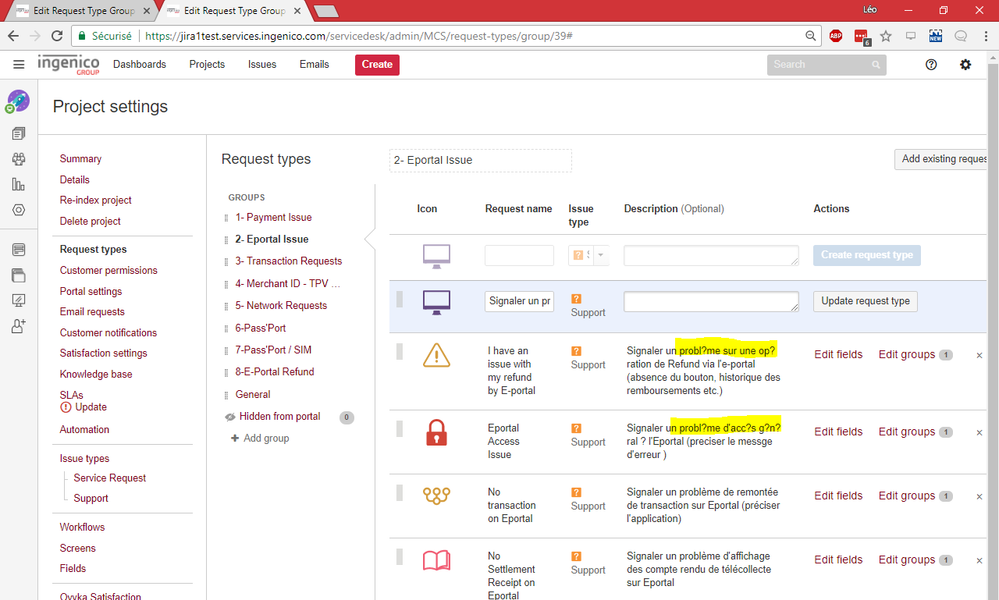Click the 2- Eportal Issue group name field
Viewport: 999px width, 600px height.
(480, 161)
